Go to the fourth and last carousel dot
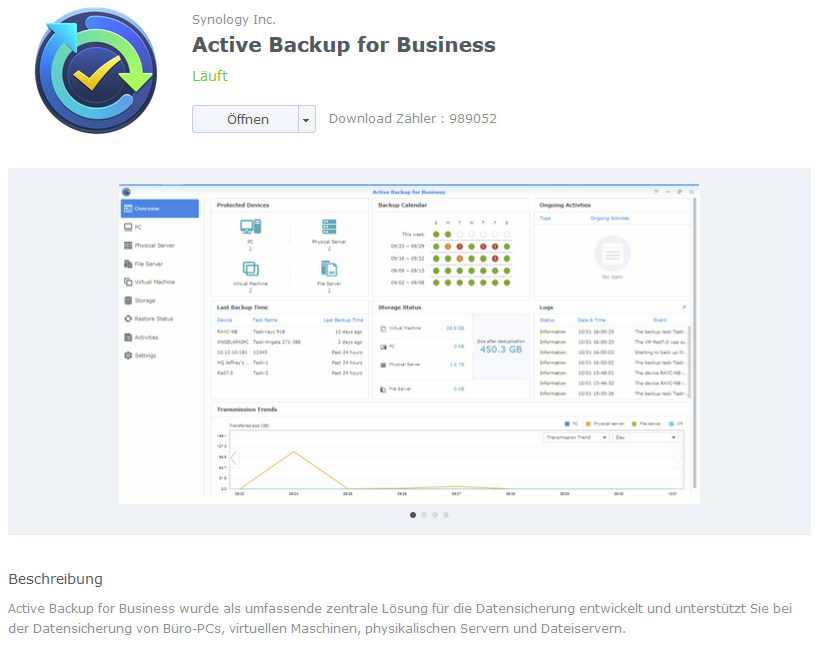 [446, 515]
